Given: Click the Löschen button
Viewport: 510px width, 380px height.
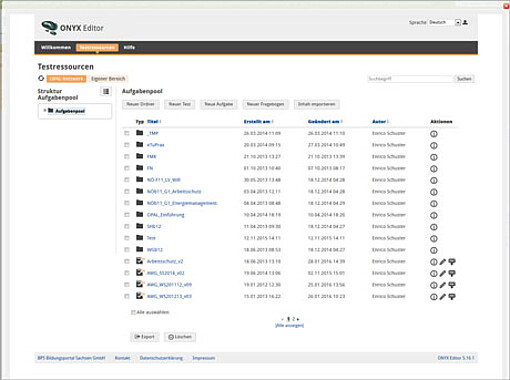Looking at the screenshot, I should pos(180,337).
